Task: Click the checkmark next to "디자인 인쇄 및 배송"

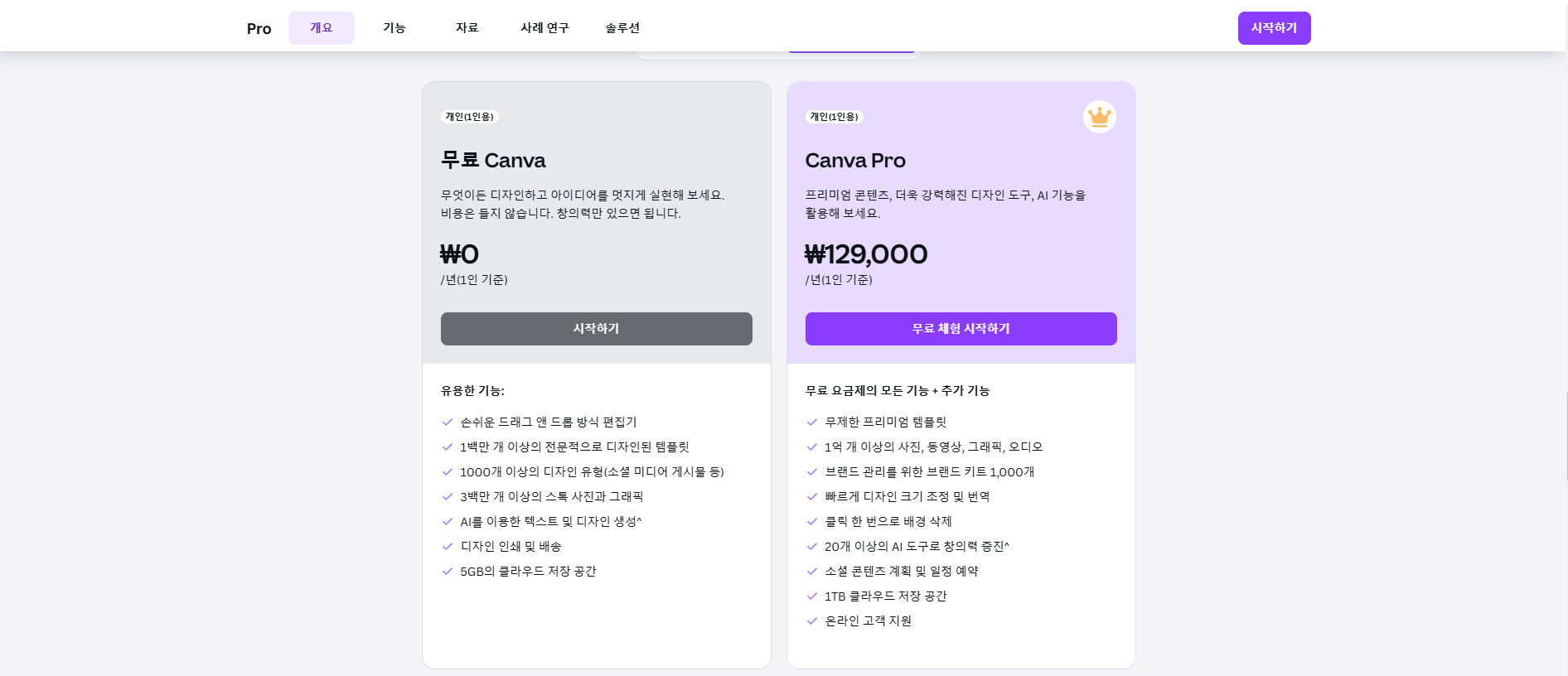Action: [448, 547]
